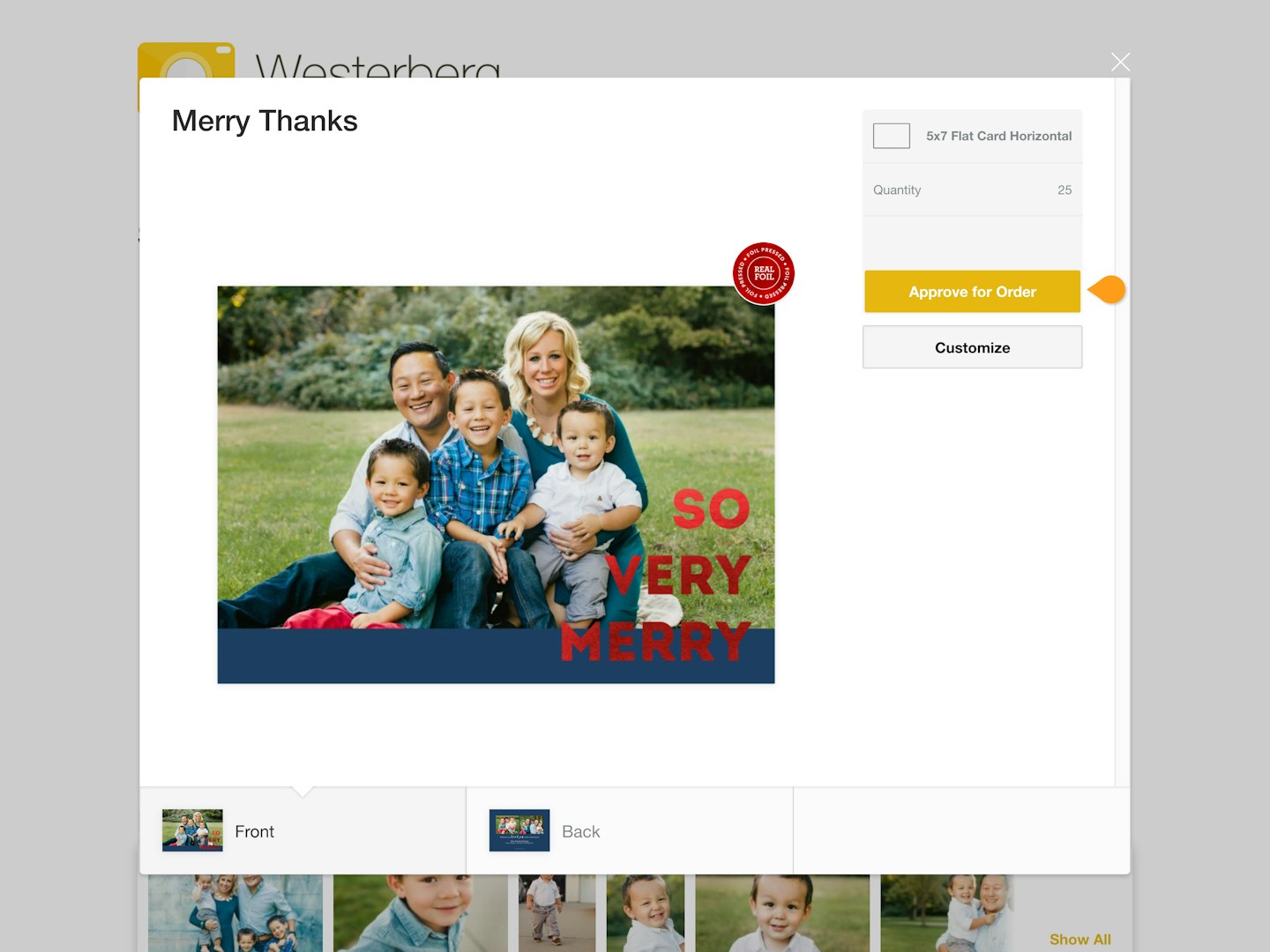Open the Back card thumbnail
Image resolution: width=1270 pixels, height=952 pixels.
pos(519,830)
